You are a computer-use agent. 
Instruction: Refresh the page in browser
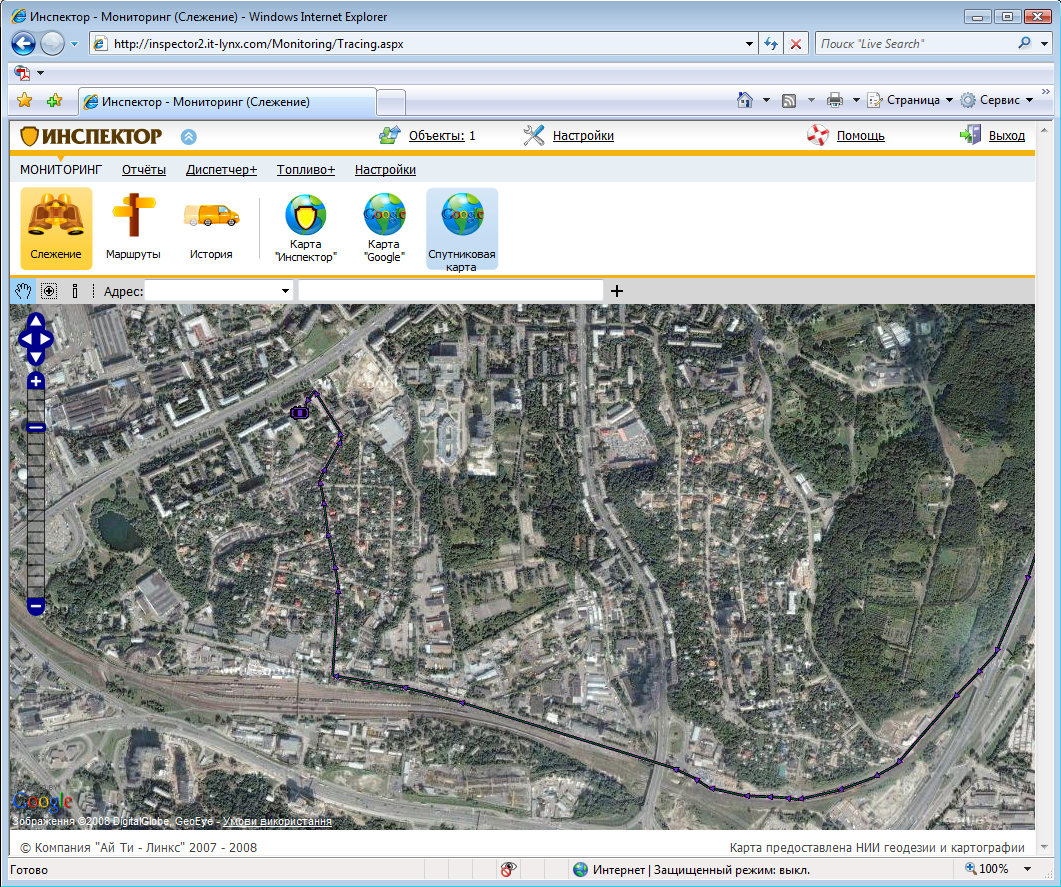click(771, 44)
